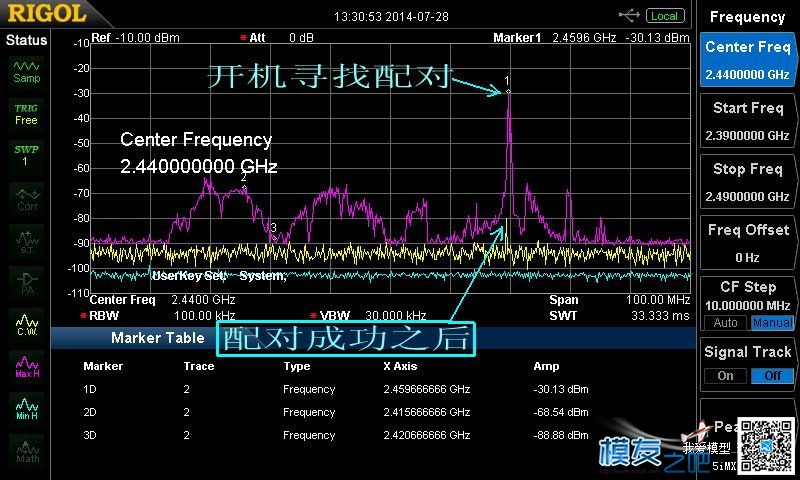Click the Status panel header
Screen dimensions: 800x480
pyautogui.click(x=26, y=40)
